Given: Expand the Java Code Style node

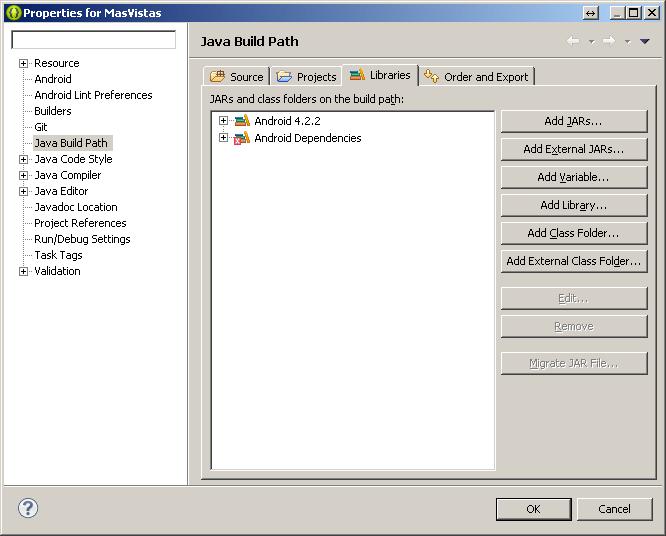Looking at the screenshot, I should tap(23, 160).
